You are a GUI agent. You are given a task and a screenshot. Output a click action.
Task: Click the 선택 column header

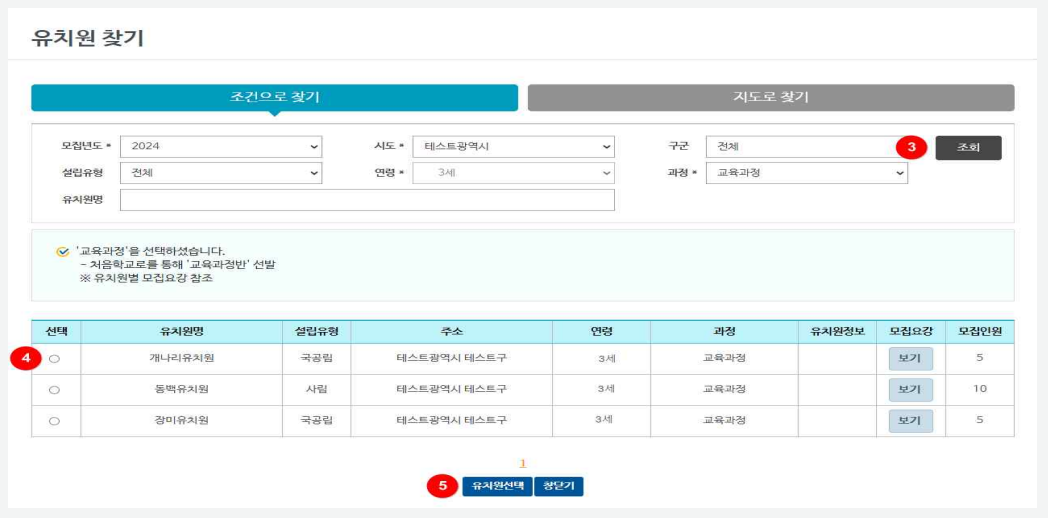(56, 332)
